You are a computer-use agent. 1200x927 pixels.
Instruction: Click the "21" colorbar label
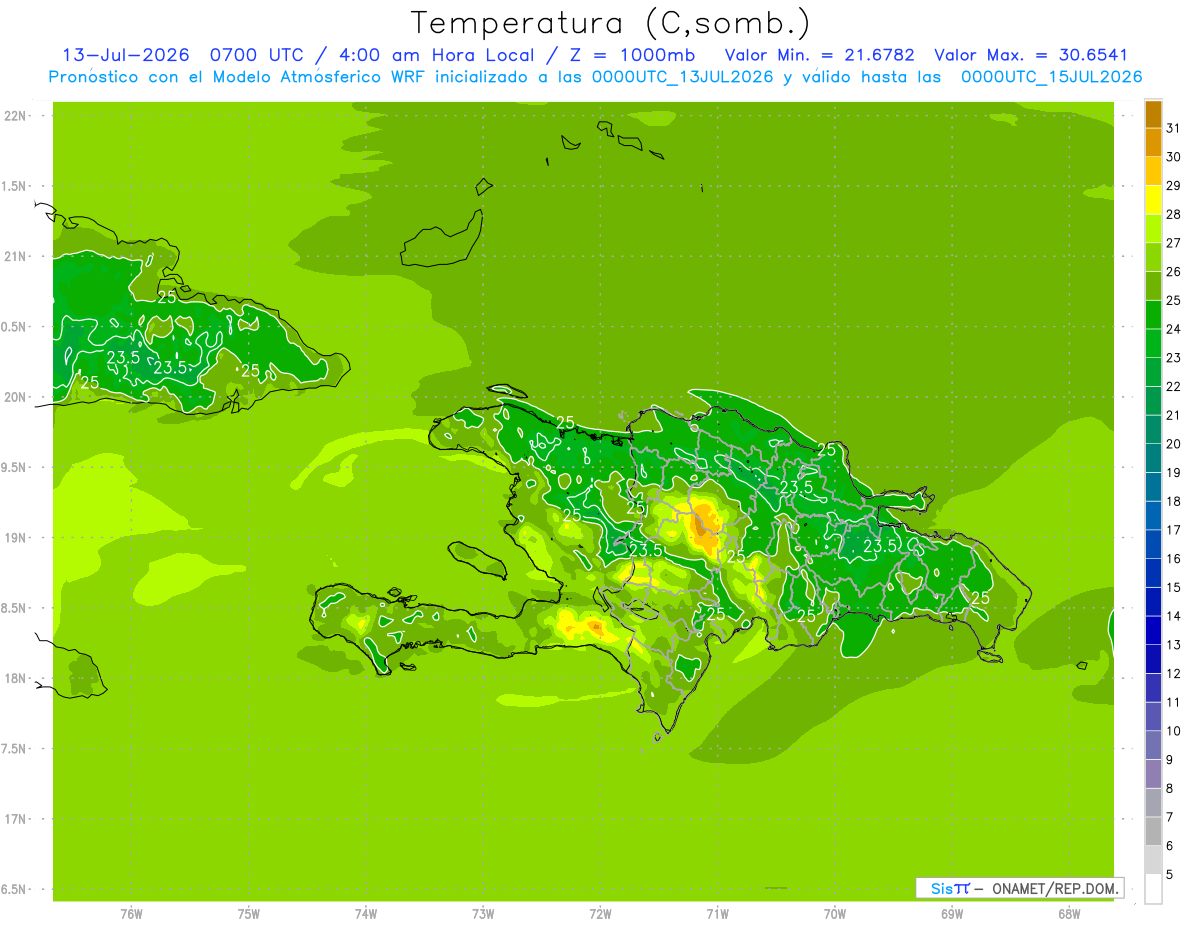point(1173,415)
